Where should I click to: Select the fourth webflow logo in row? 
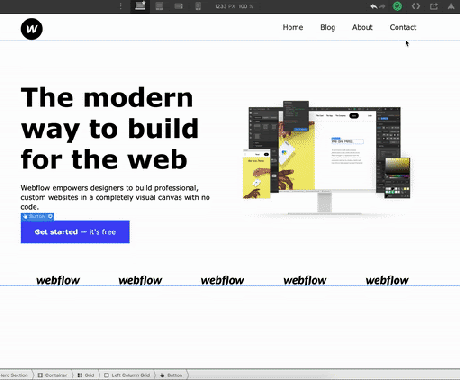pos(305,281)
